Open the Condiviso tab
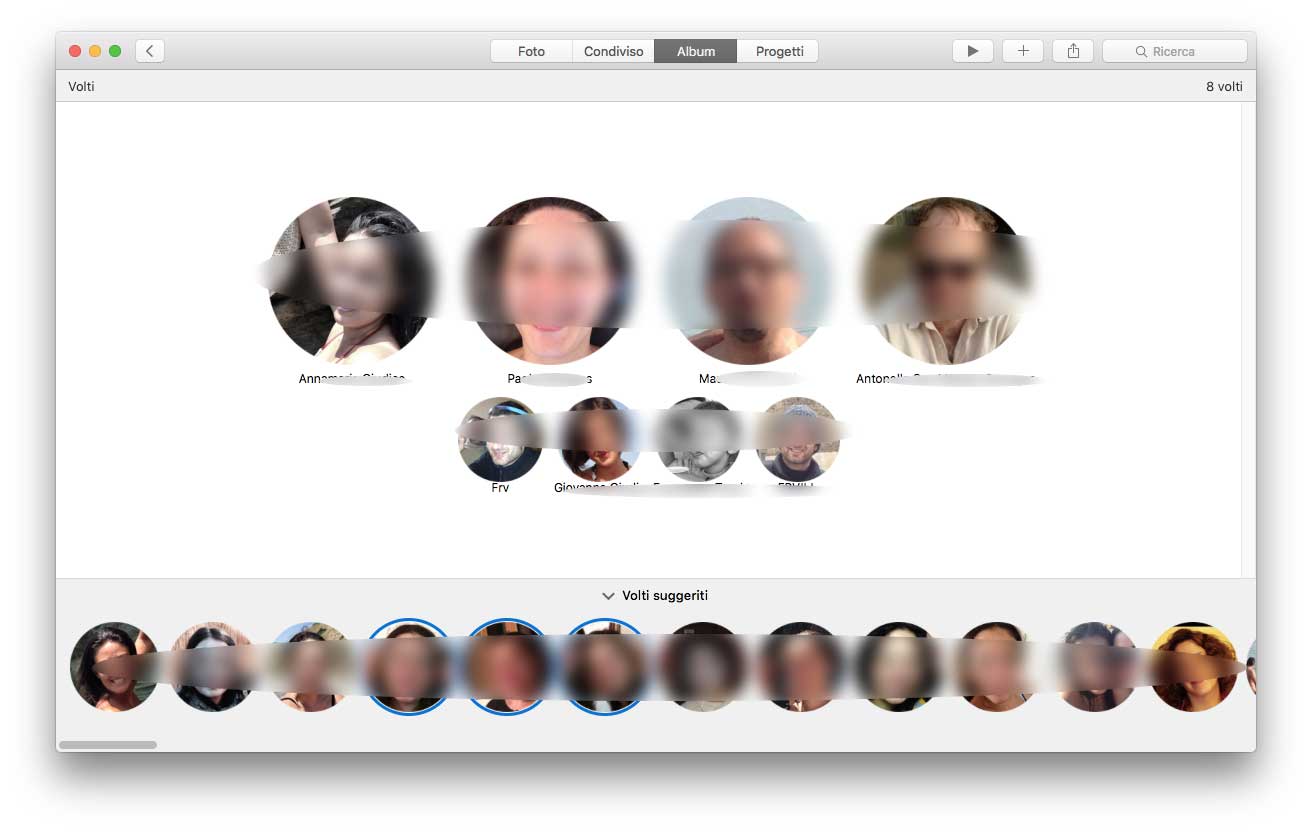The image size is (1312, 832). (x=613, y=51)
